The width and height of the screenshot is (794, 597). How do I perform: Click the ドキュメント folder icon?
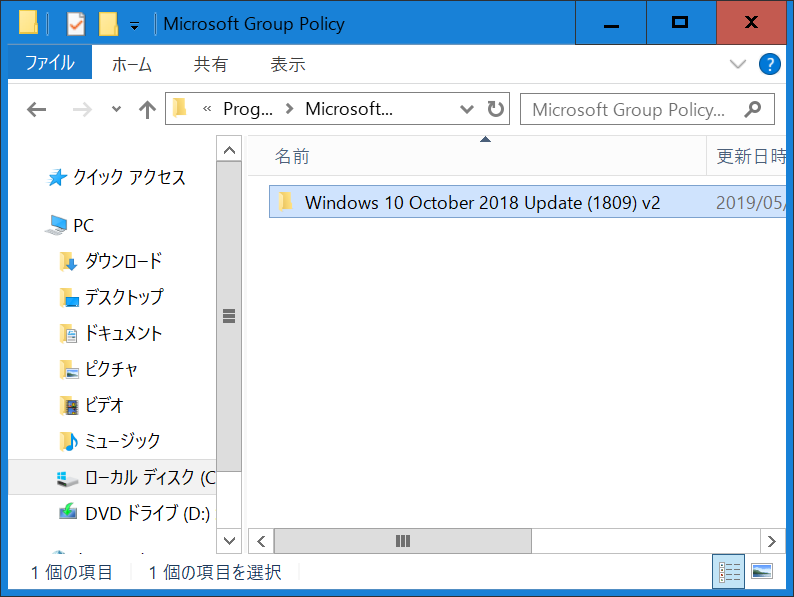point(68,333)
